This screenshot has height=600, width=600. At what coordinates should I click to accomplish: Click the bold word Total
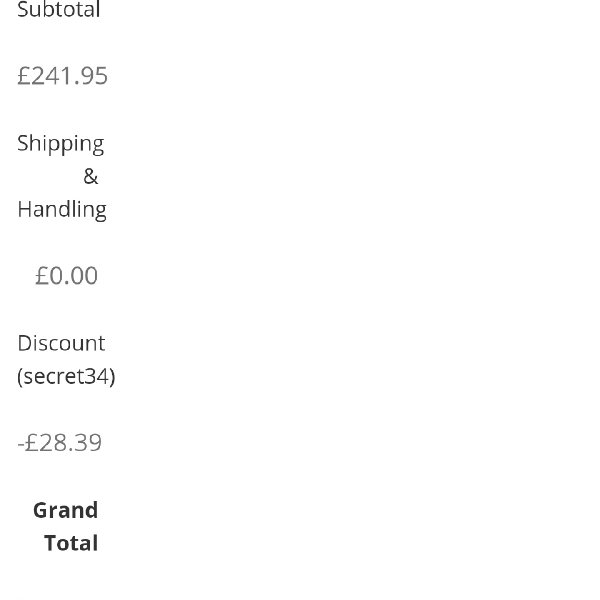coord(71,543)
